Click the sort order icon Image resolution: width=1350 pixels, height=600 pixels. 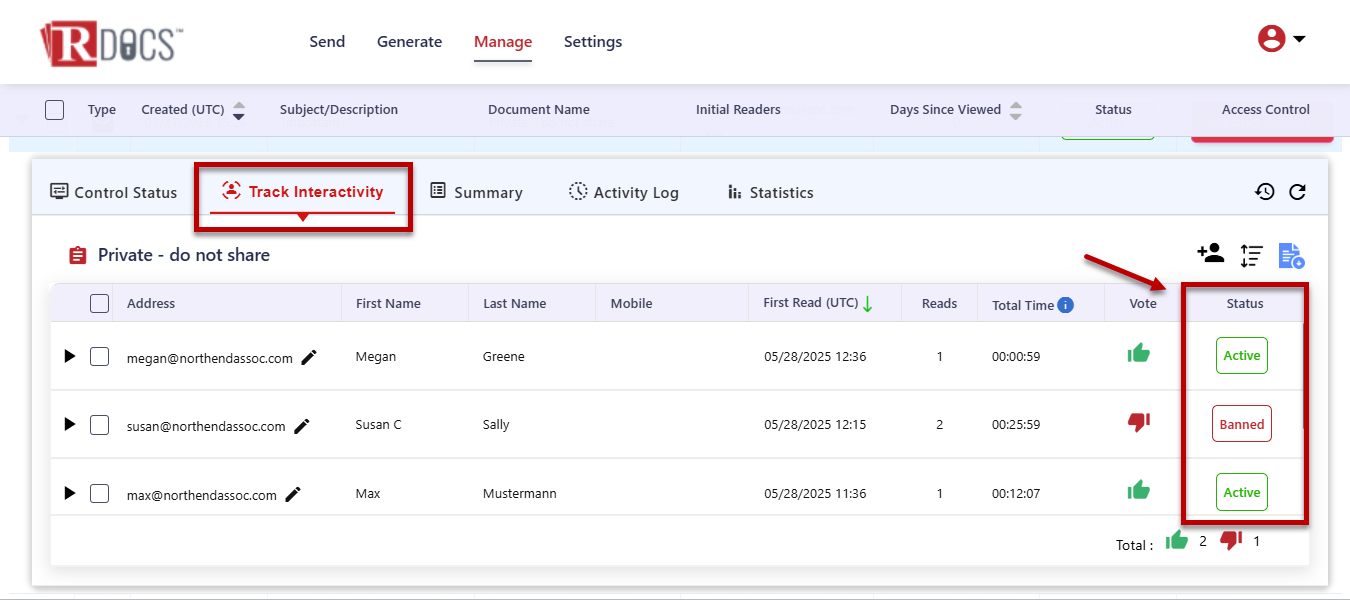click(x=1251, y=256)
